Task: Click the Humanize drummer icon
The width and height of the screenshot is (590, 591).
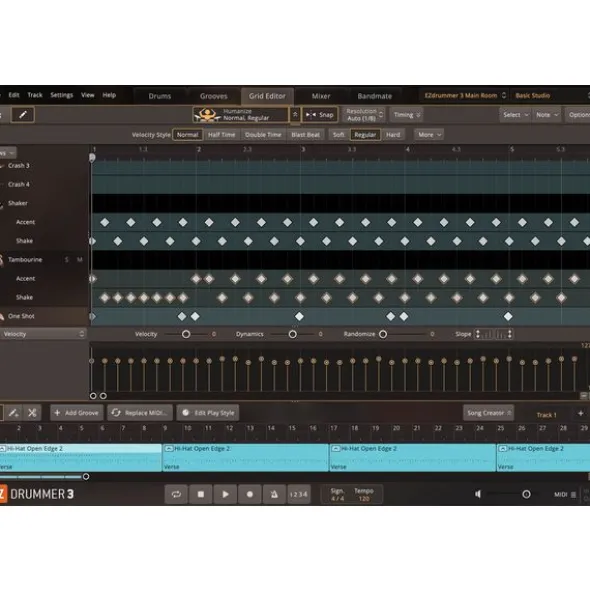Action: [x=207, y=115]
